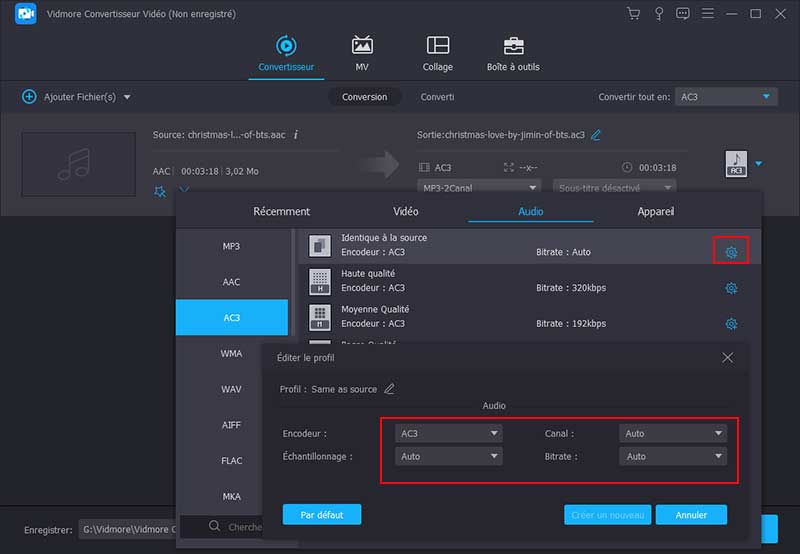Open the Bitrate dropdown
This screenshot has height=554, width=800.
coord(673,456)
